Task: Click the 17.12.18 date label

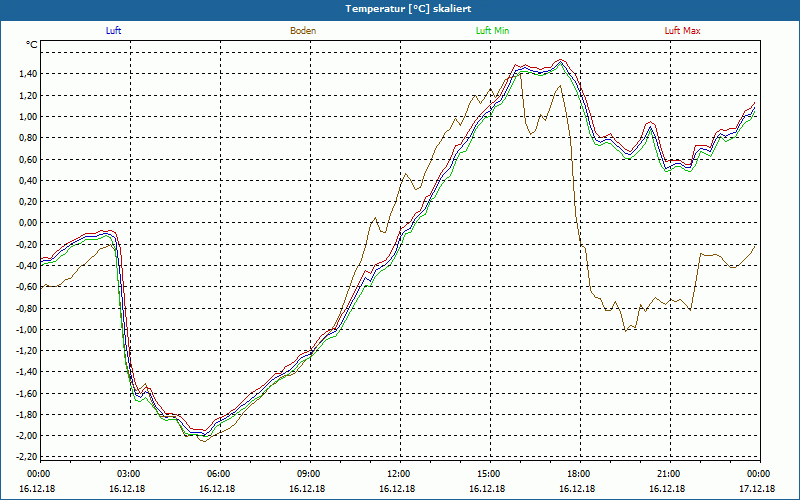Action: (757, 488)
